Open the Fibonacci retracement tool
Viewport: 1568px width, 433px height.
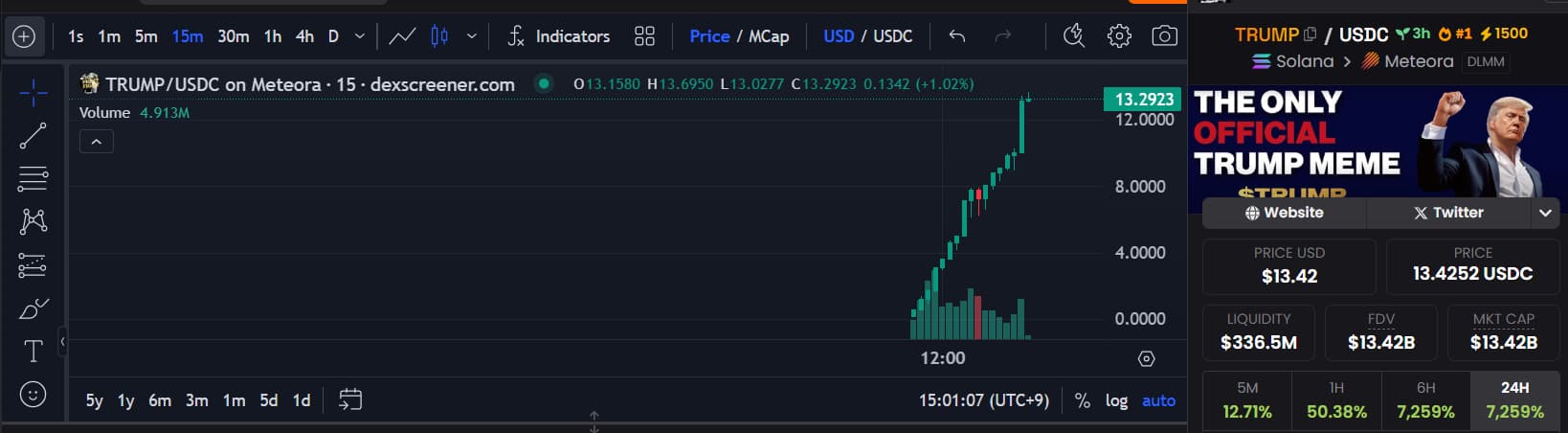33,178
